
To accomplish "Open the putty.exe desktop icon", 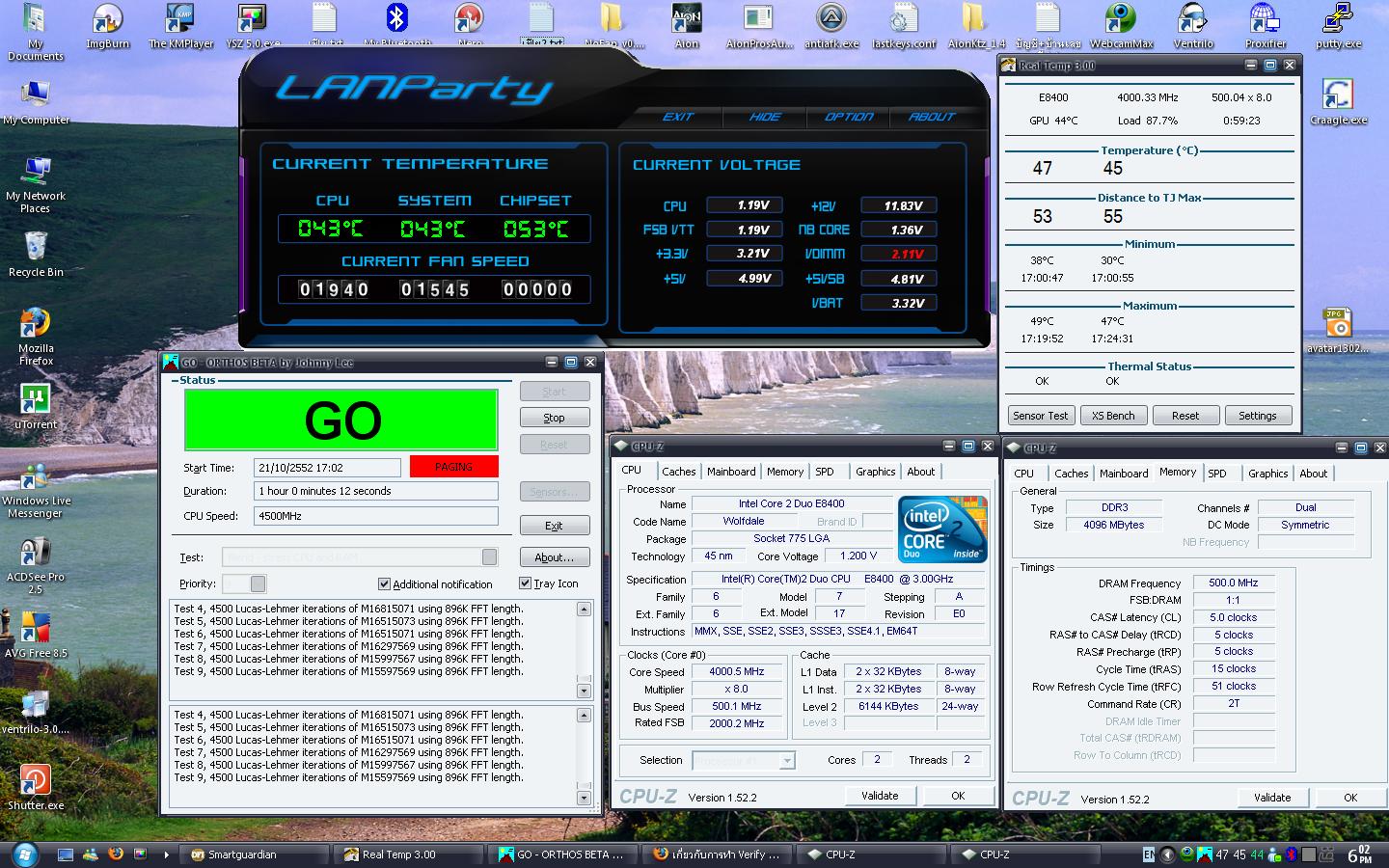I will click(x=1338, y=25).
